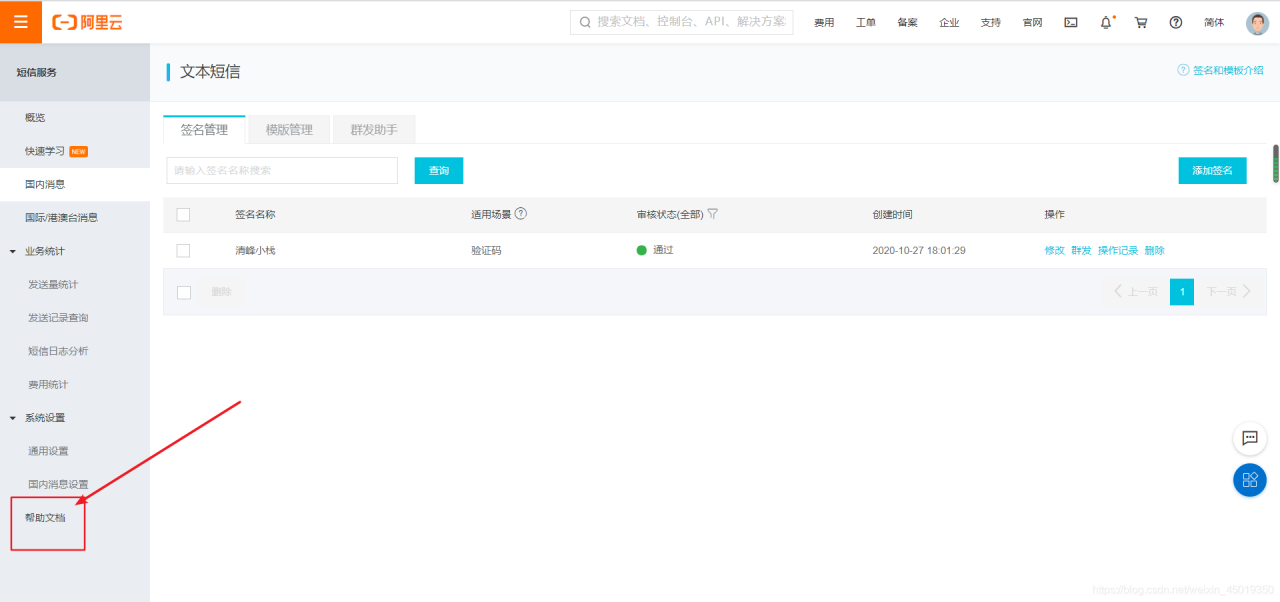Click the 添加签名 button
The height and width of the screenshot is (602, 1280).
coord(1212,170)
